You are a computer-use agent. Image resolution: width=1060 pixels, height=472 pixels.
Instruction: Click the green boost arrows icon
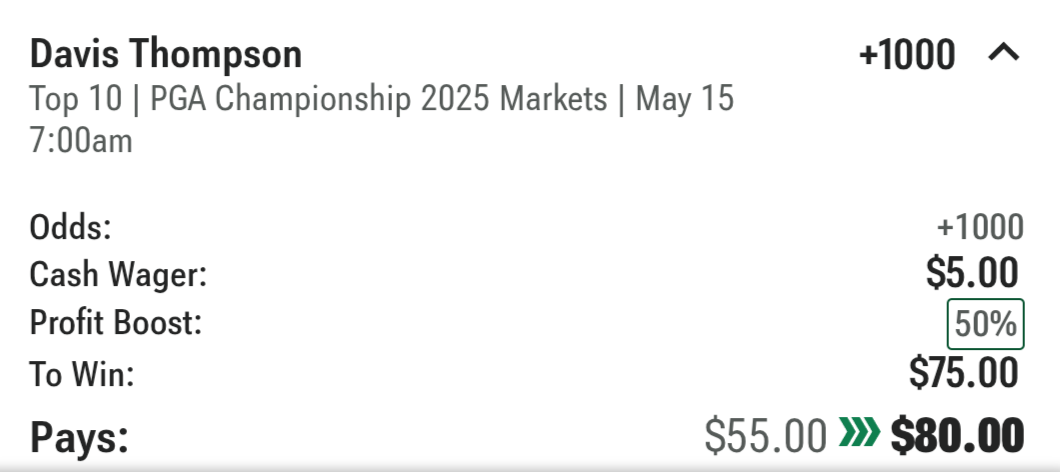[x=859, y=434]
